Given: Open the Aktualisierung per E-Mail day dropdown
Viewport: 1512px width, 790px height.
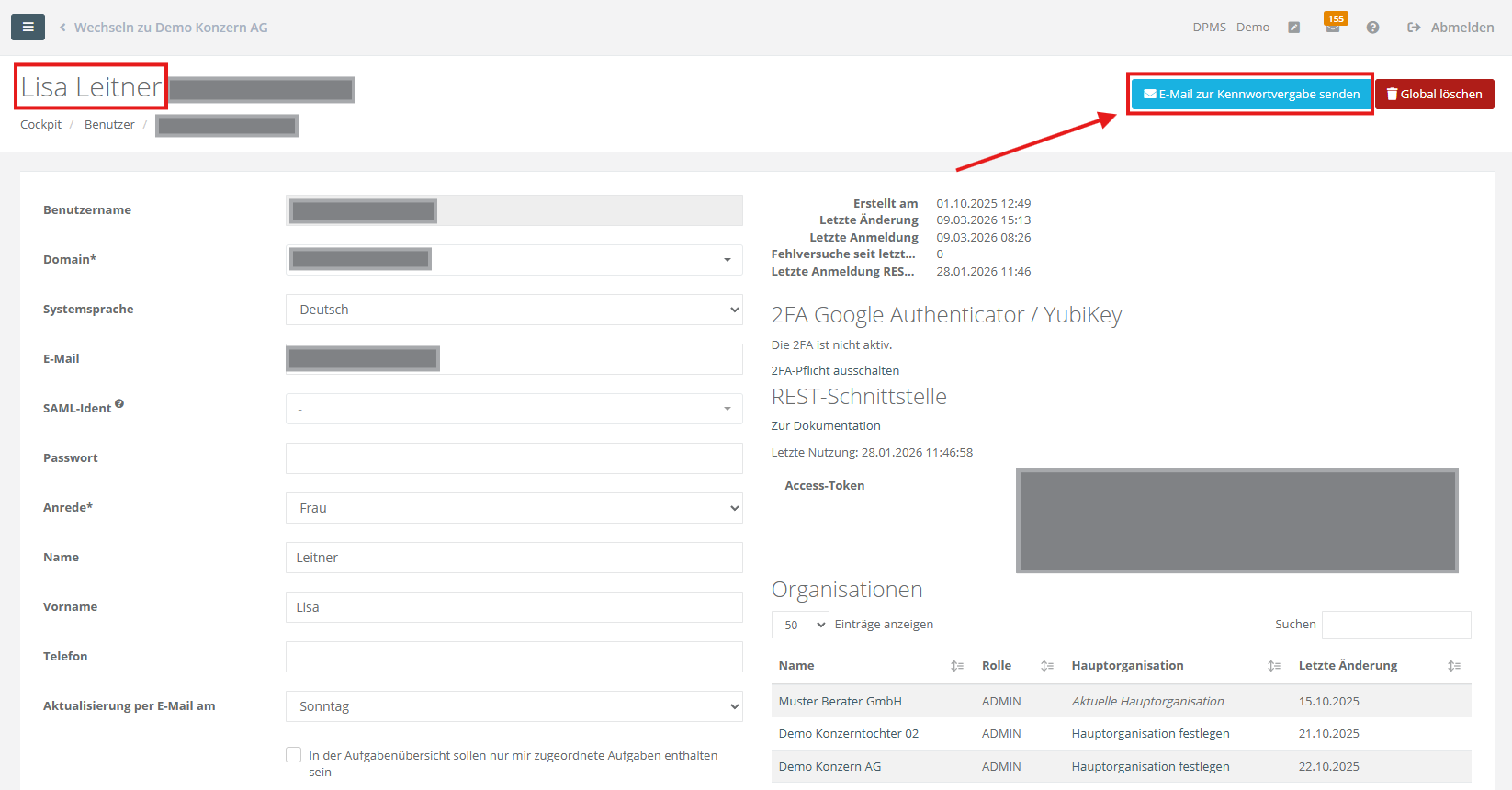Looking at the screenshot, I should point(513,706).
